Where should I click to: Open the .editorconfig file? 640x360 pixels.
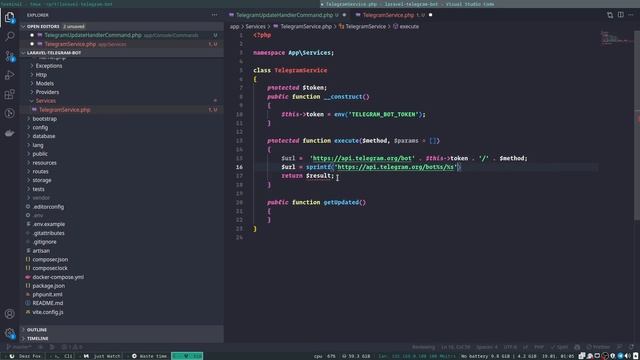point(48,207)
